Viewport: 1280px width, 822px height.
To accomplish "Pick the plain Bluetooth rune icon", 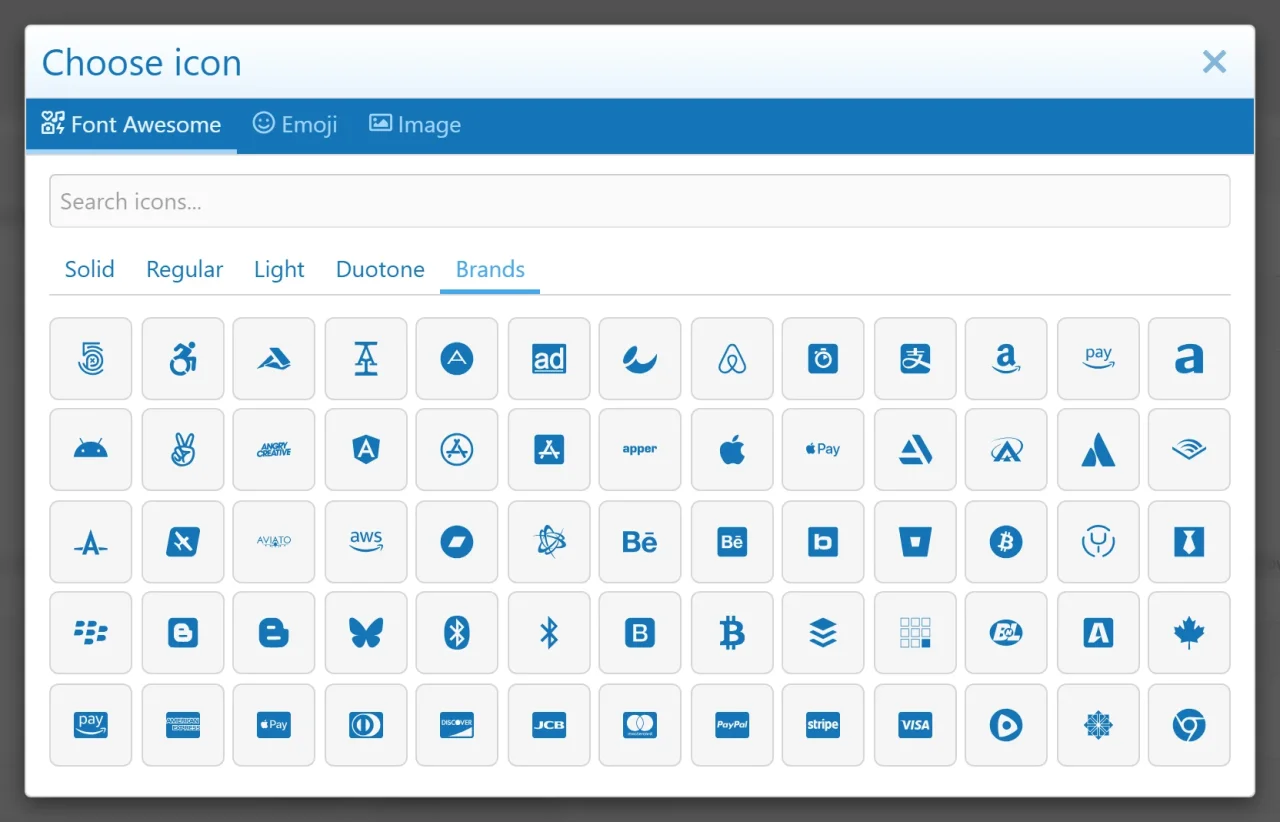I will pyautogui.click(x=548, y=632).
